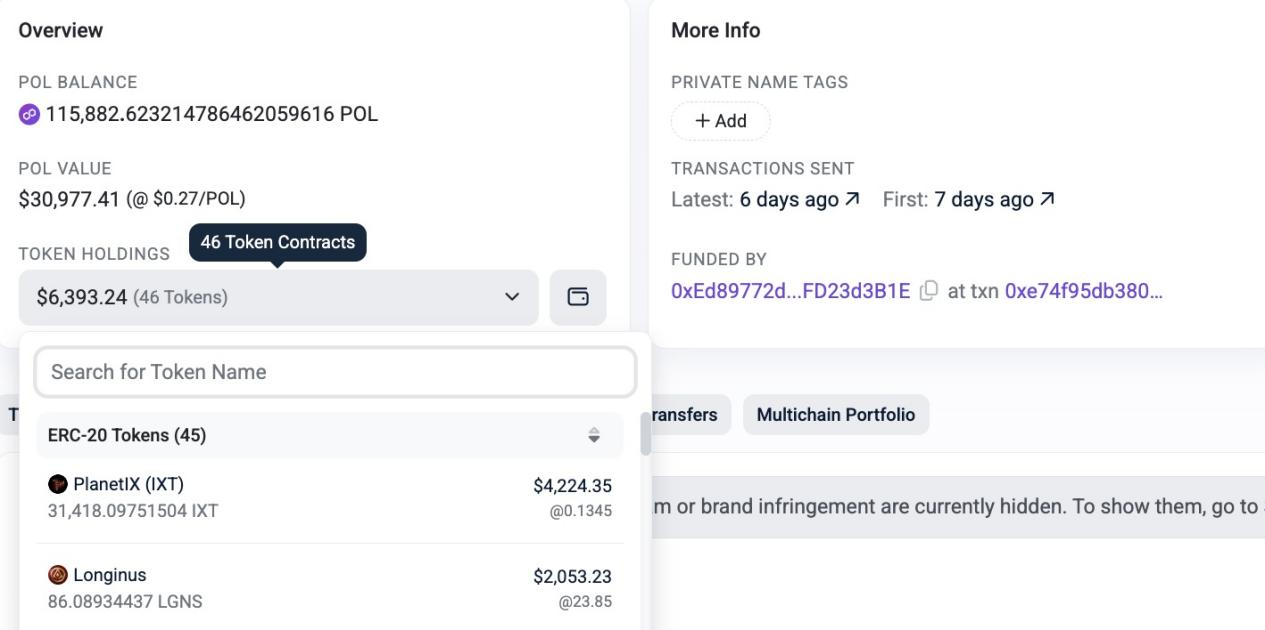Collapse the token holdings dropdown

pos(512,297)
